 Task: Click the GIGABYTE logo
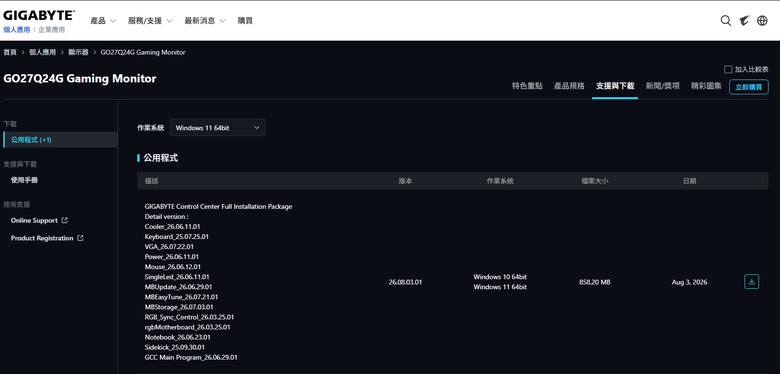tap(39, 15)
